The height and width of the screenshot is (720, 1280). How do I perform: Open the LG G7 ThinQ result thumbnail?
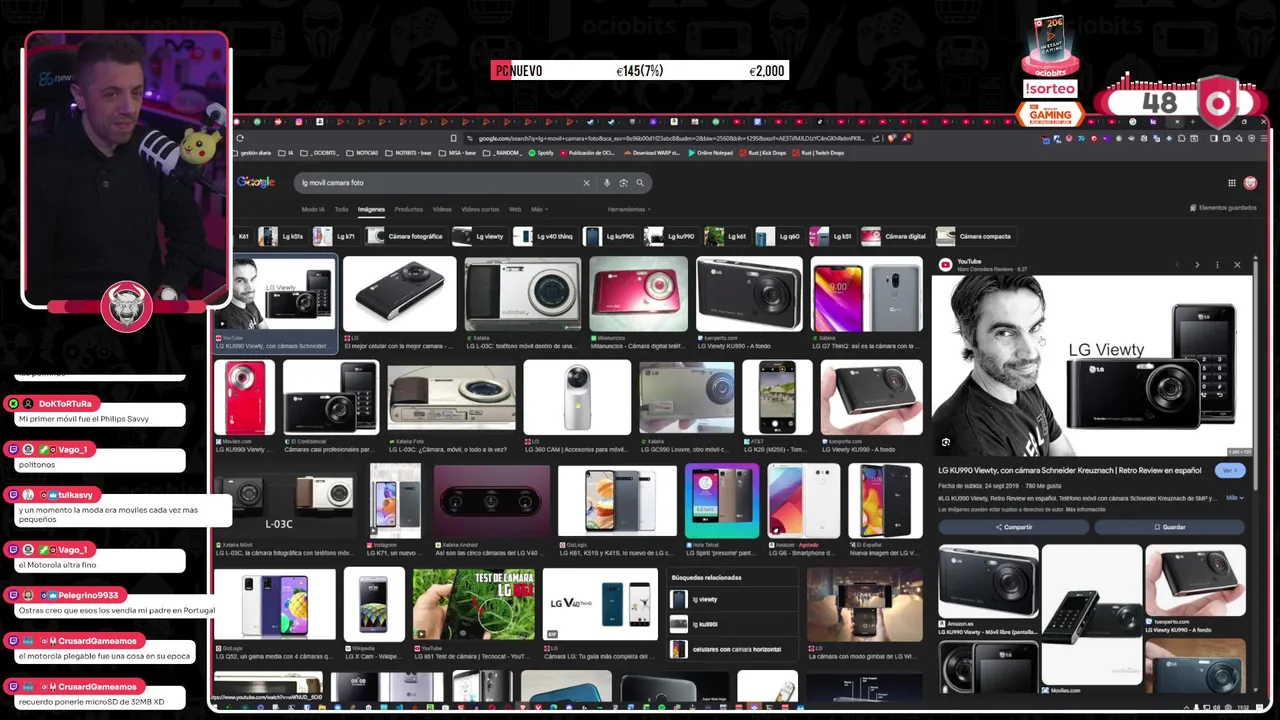[866, 294]
